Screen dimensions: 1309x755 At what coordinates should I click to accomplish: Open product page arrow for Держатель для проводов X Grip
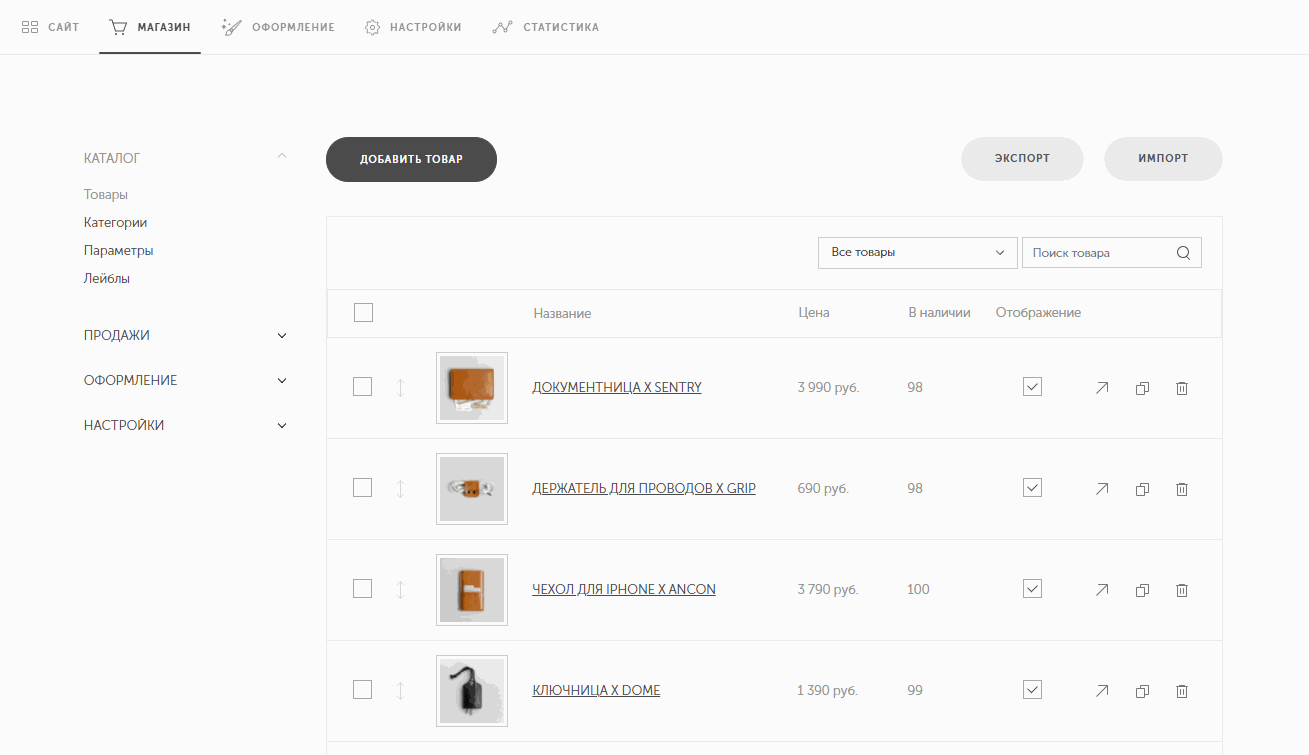click(x=1102, y=489)
